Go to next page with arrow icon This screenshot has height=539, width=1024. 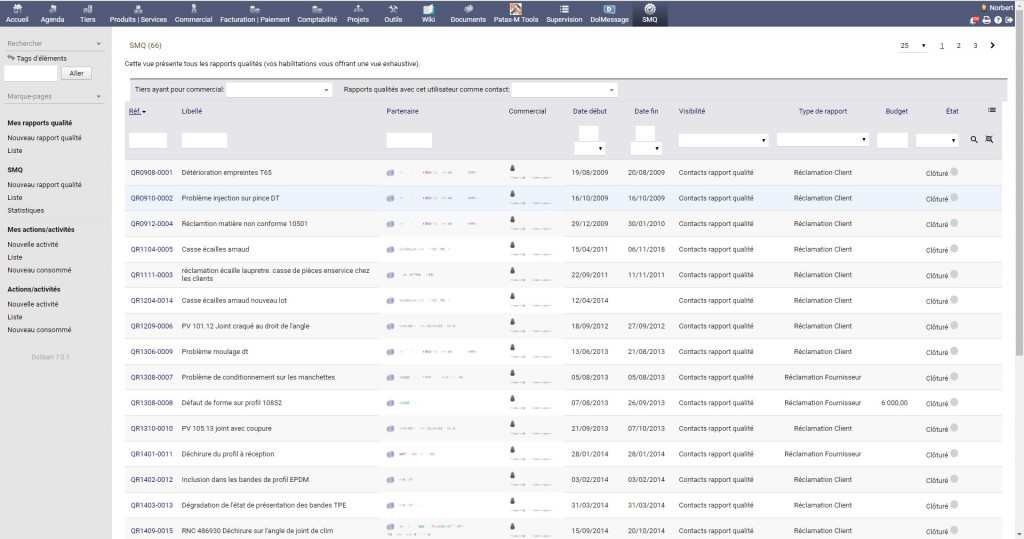point(992,46)
